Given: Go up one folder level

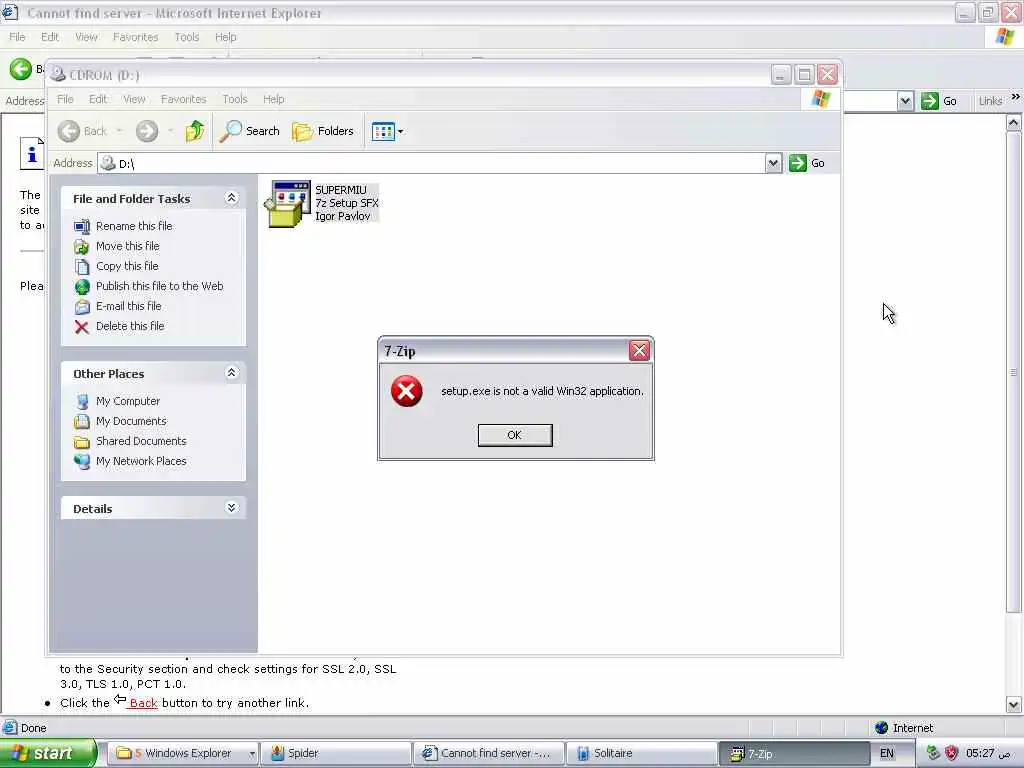Looking at the screenshot, I should pos(195,131).
